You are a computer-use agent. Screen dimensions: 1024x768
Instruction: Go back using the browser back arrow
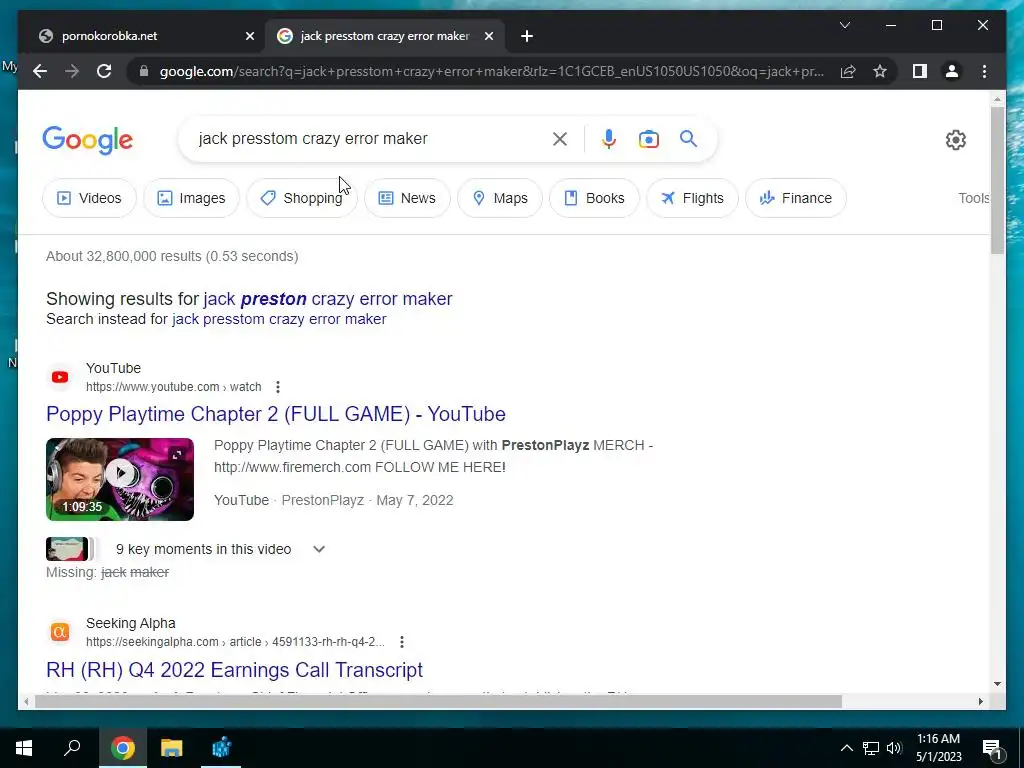tap(40, 71)
